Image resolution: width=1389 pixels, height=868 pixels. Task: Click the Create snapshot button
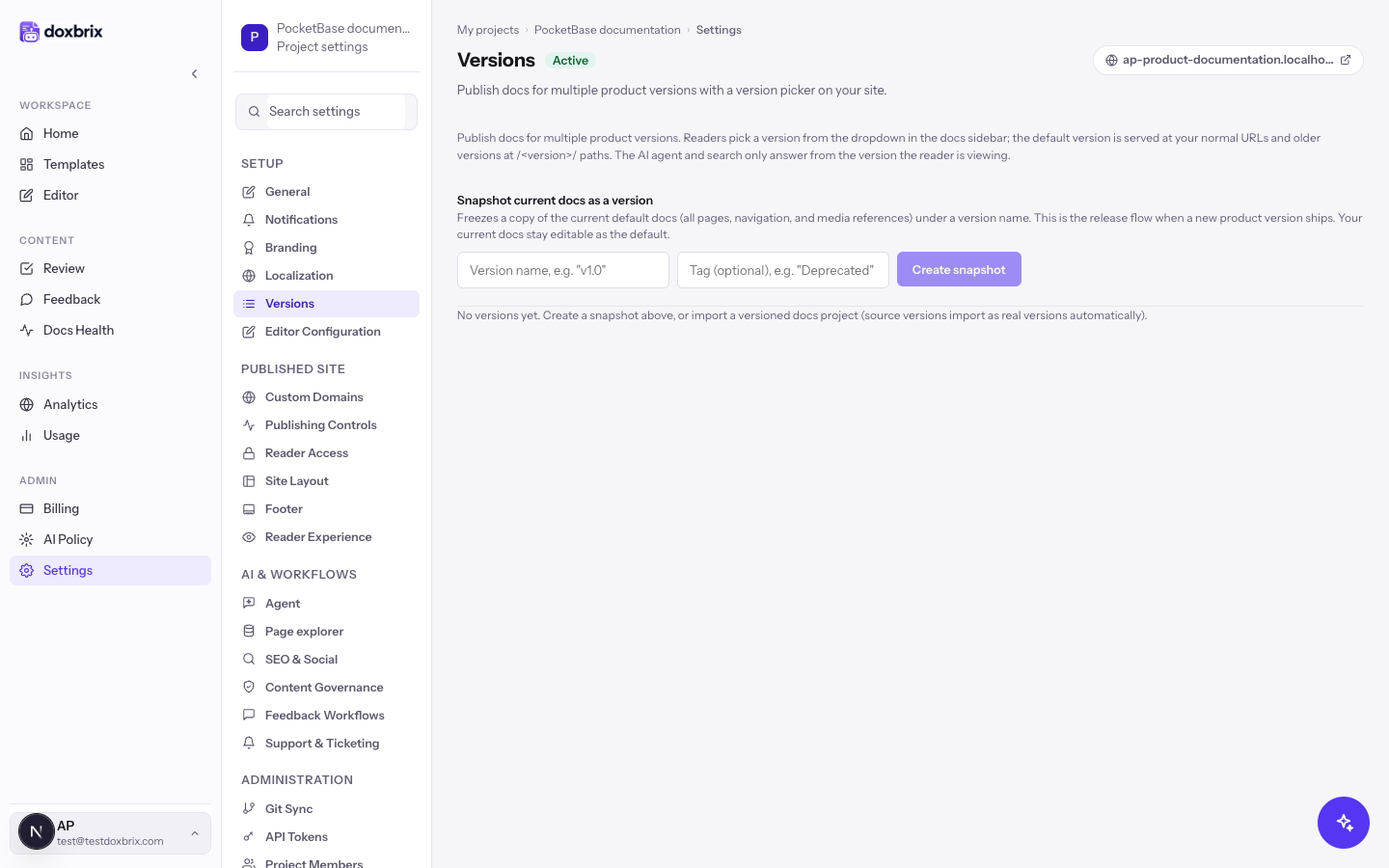(x=959, y=269)
